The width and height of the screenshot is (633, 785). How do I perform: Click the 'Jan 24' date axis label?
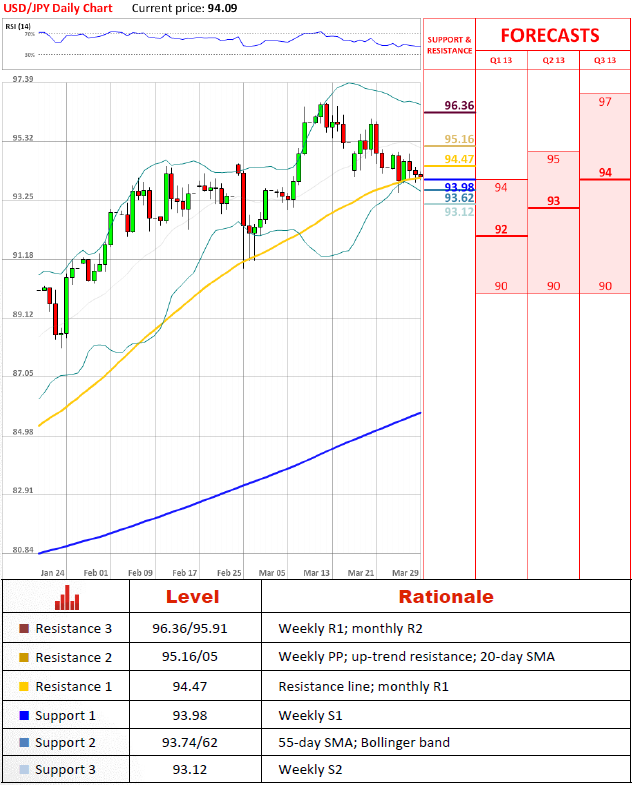[x=53, y=573]
